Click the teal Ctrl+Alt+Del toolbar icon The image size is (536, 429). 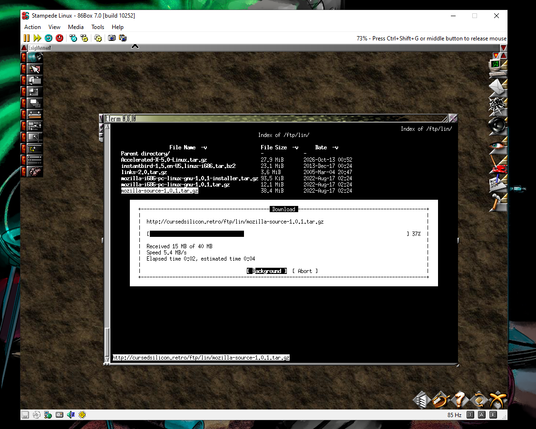tap(73, 38)
